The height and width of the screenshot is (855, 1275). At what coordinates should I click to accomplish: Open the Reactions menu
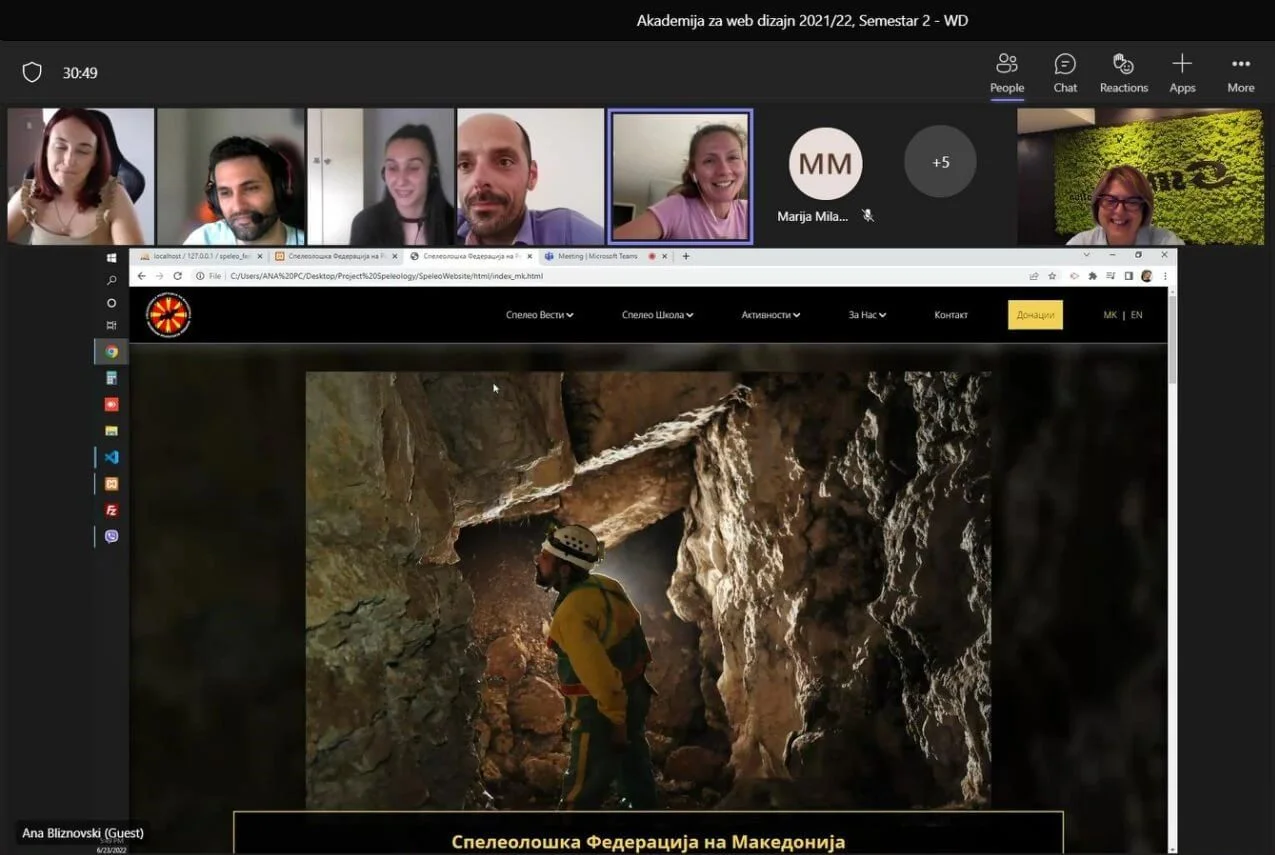click(x=1123, y=73)
